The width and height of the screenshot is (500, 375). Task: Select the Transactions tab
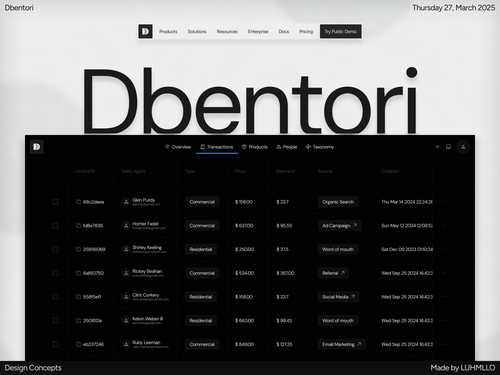217,147
